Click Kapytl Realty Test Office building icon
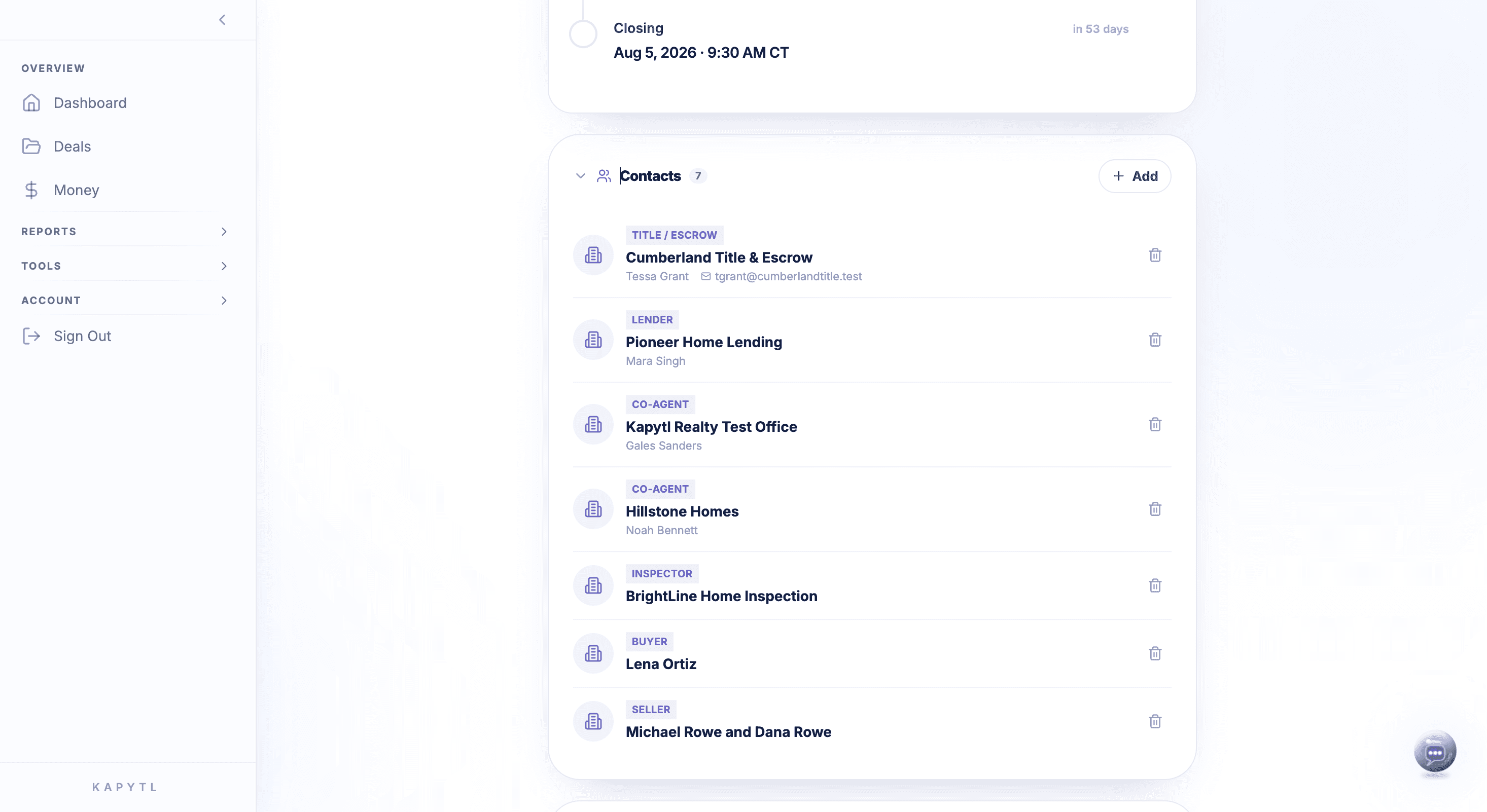Screen dimensions: 1487x812 tap(593, 425)
